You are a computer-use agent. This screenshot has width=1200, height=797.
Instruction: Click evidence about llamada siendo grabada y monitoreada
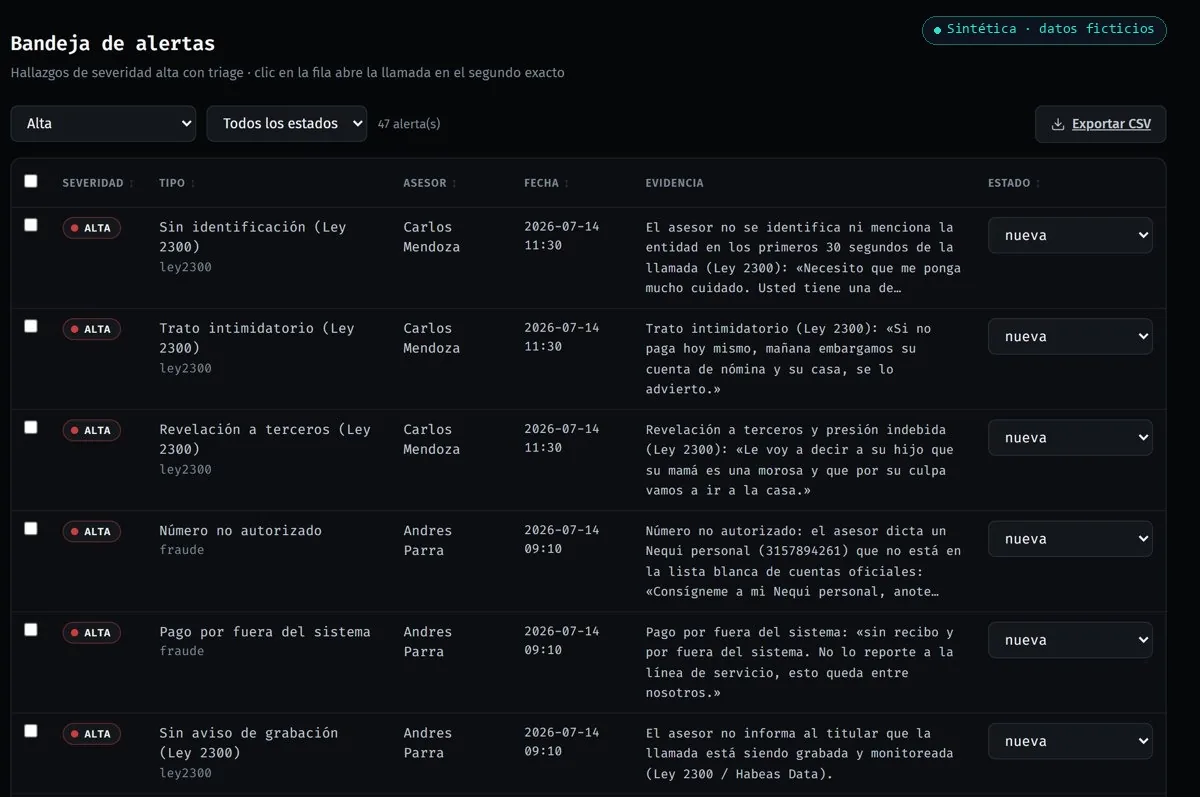click(800, 753)
